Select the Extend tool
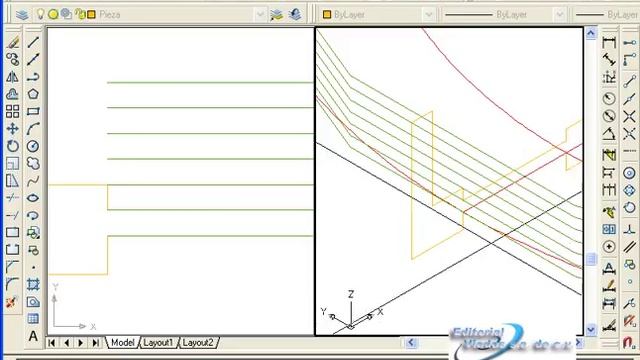This screenshot has height=360, width=640. pos(13,215)
